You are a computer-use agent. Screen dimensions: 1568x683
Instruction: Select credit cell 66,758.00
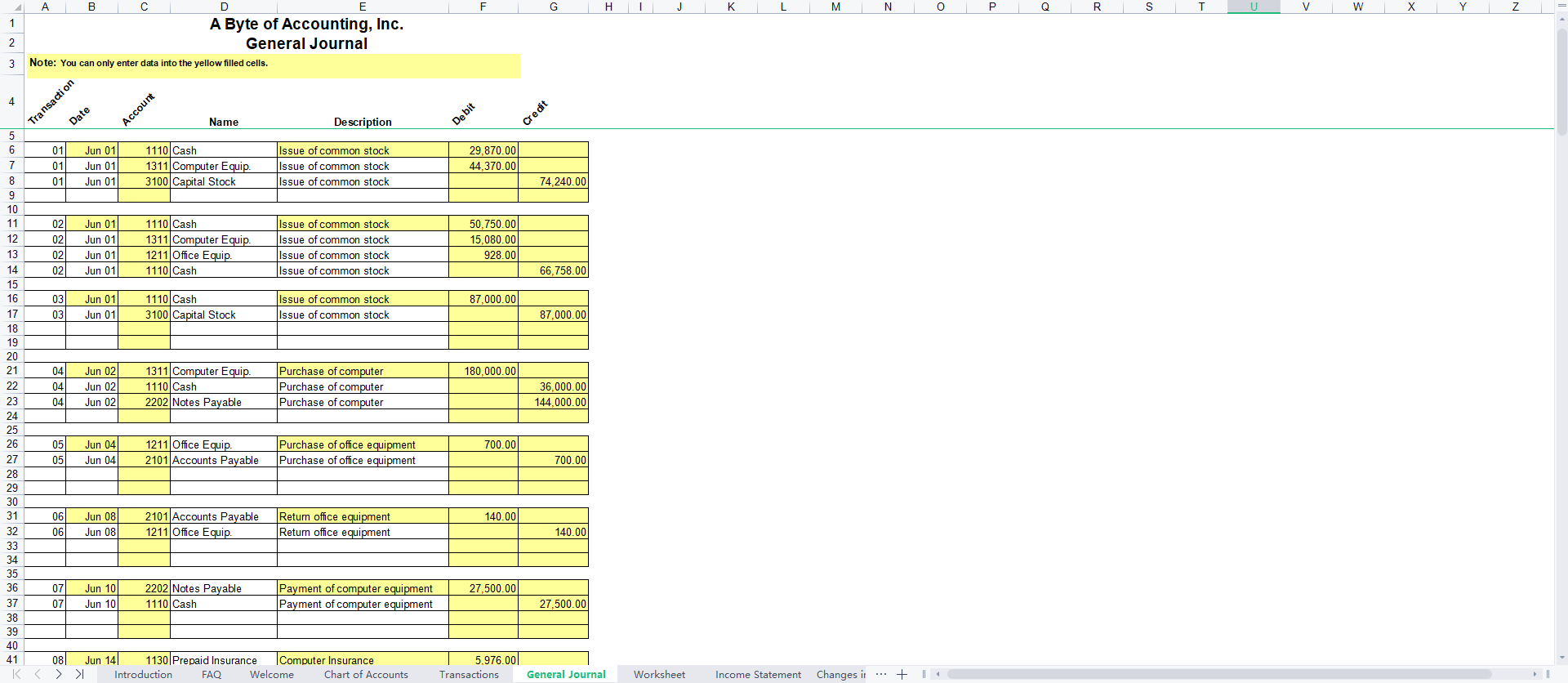pos(553,270)
